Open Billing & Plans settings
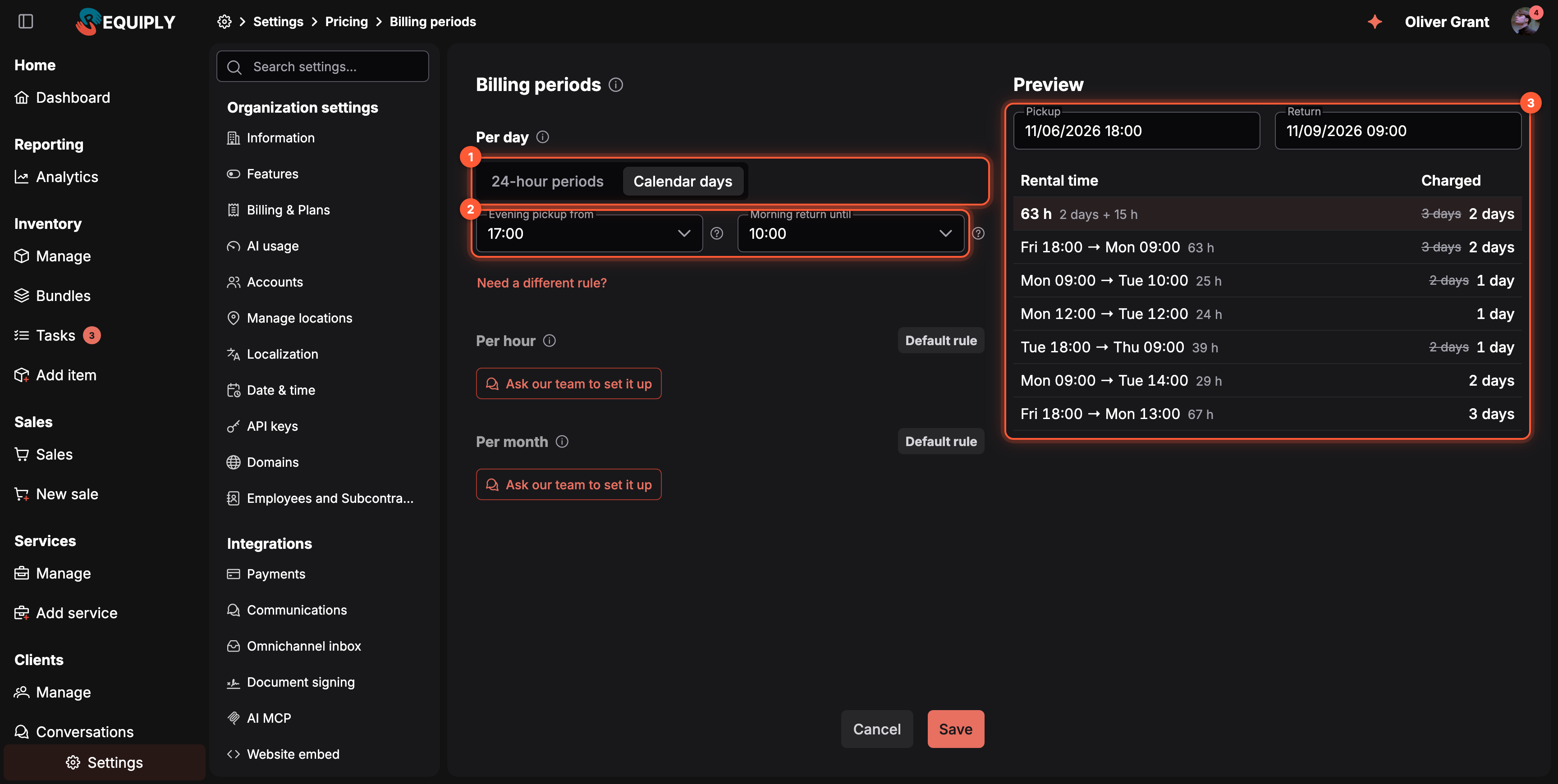This screenshot has height=784, width=1558. click(x=279, y=210)
